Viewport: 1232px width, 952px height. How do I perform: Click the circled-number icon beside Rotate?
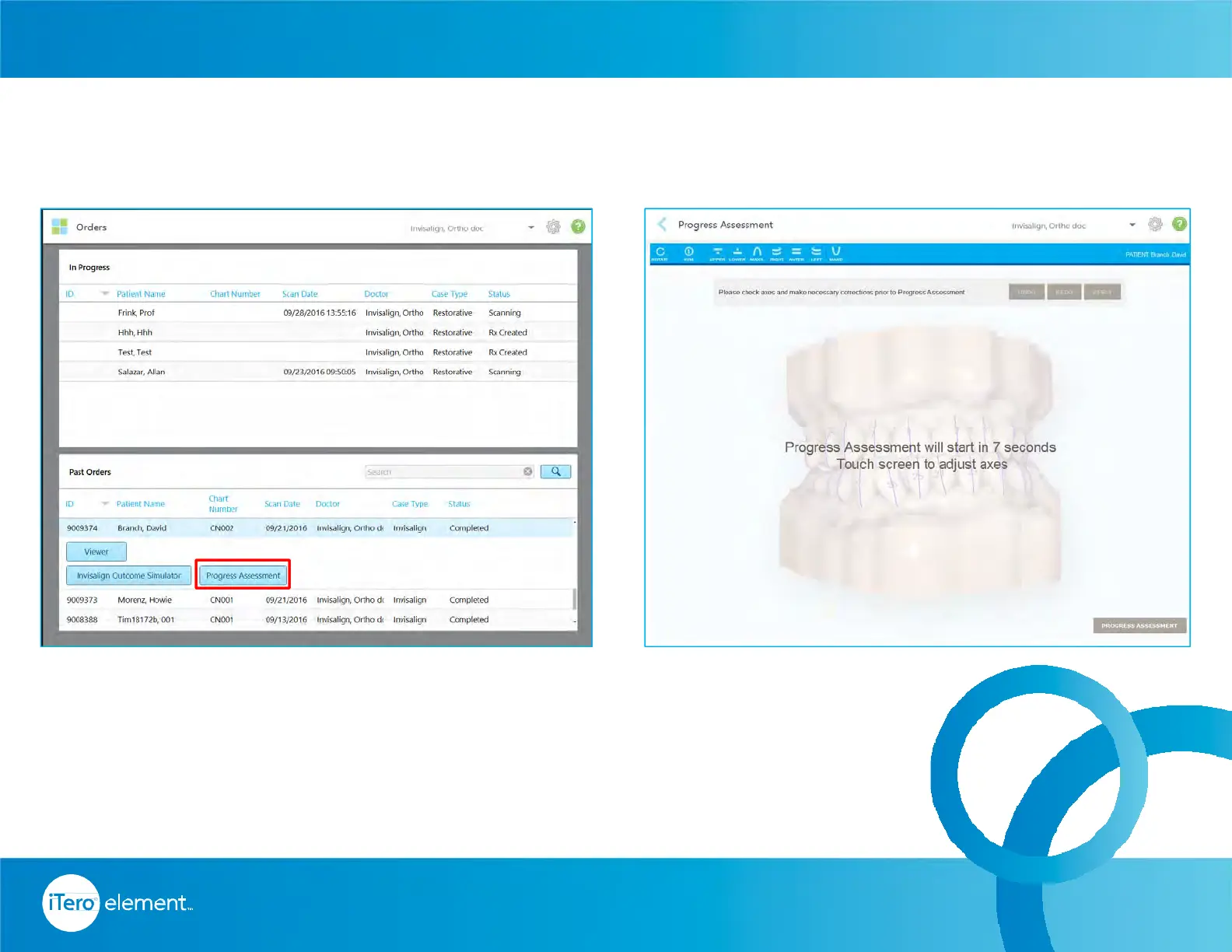pyautogui.click(x=688, y=254)
